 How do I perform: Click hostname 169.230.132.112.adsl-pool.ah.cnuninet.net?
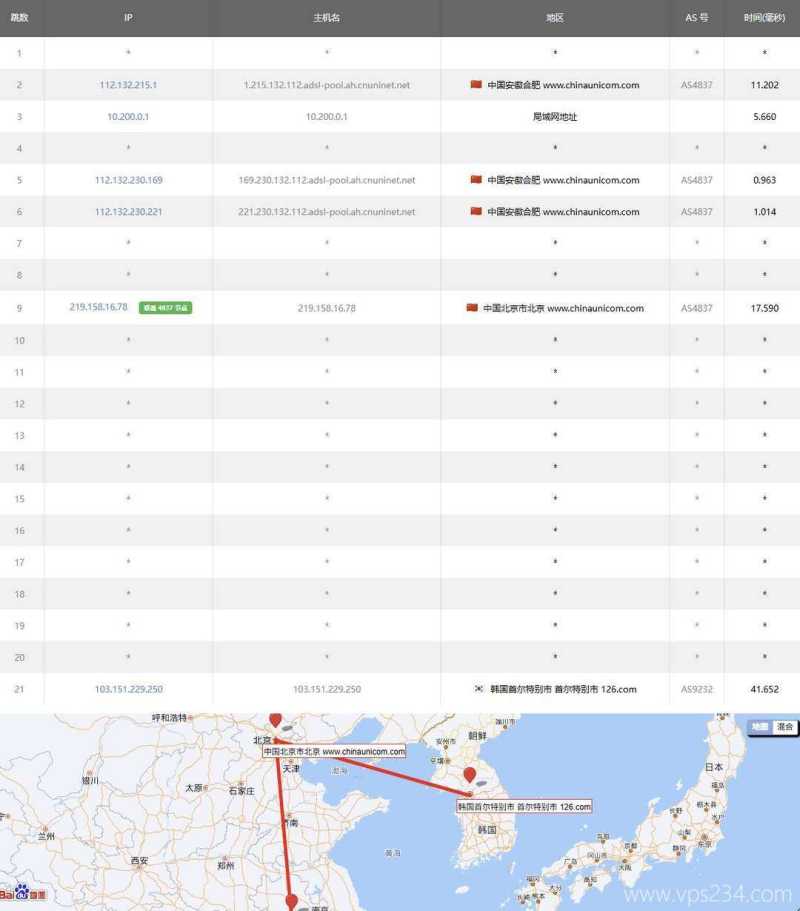326,181
